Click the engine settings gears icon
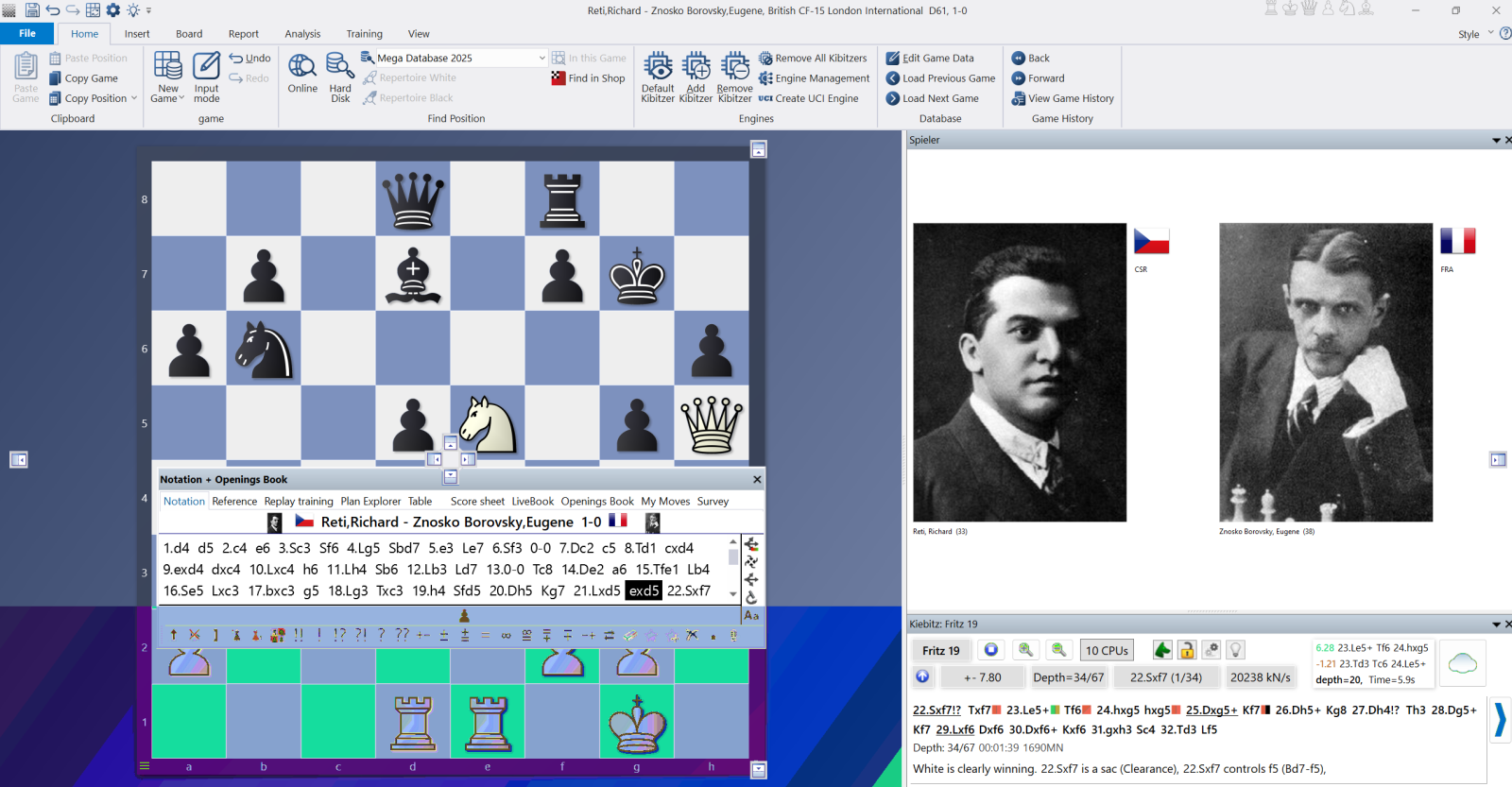This screenshot has width=1512, height=787. (x=1211, y=650)
